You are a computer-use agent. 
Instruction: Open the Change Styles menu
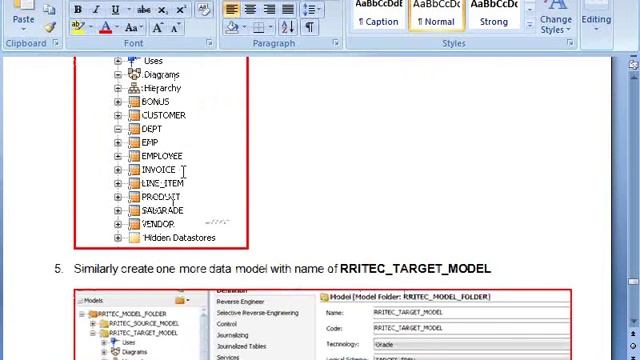click(556, 17)
